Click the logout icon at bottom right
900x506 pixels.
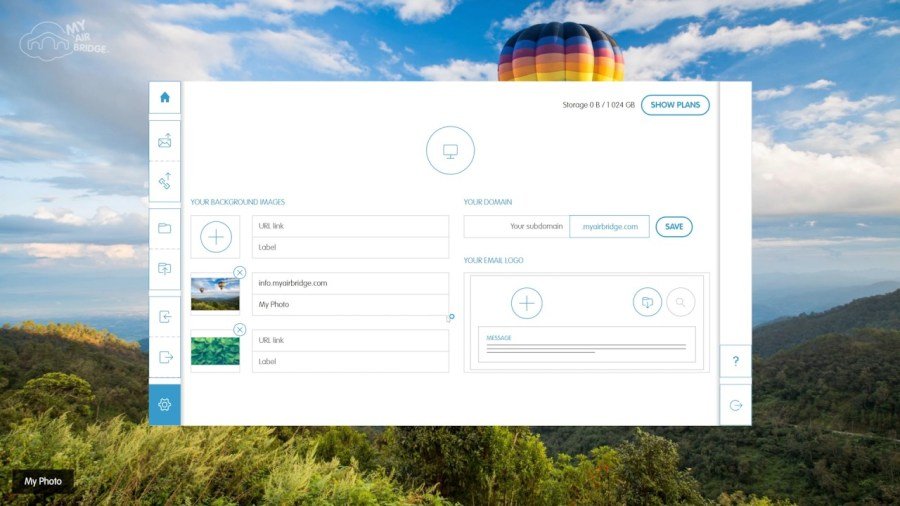click(735, 405)
